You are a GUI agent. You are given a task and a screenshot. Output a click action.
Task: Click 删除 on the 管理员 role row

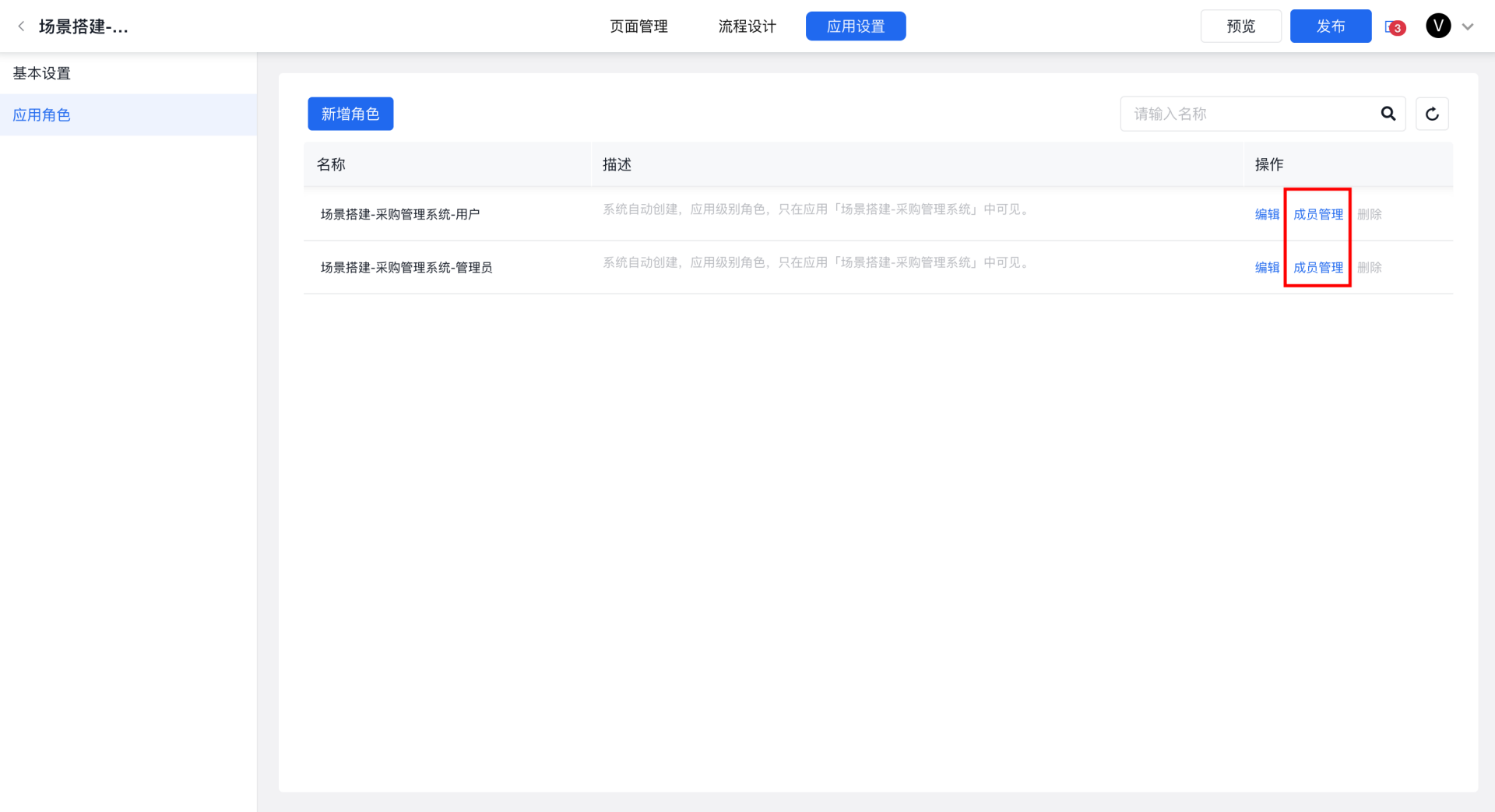(x=1369, y=267)
